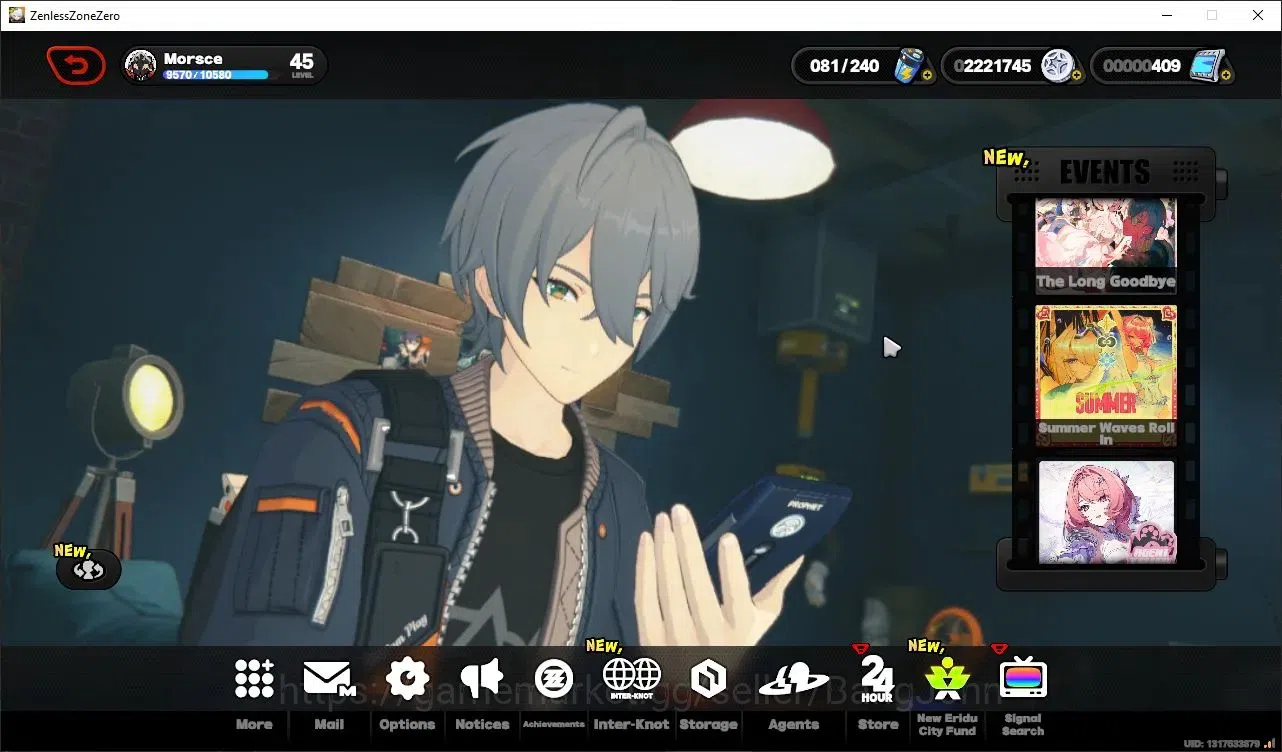Click the Polychrome amount 409

point(1142,66)
